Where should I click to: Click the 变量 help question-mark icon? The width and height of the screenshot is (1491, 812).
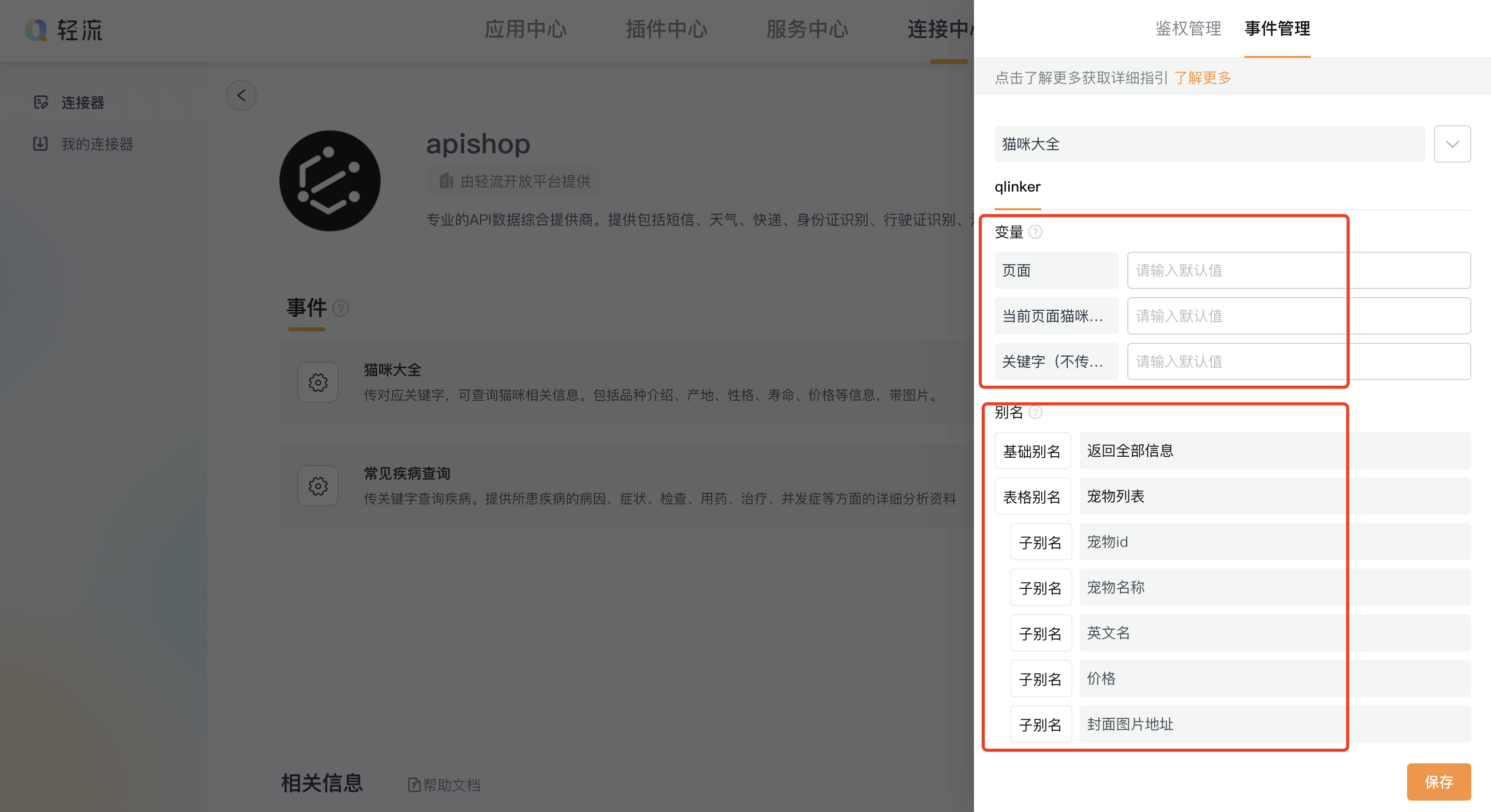pos(1036,232)
